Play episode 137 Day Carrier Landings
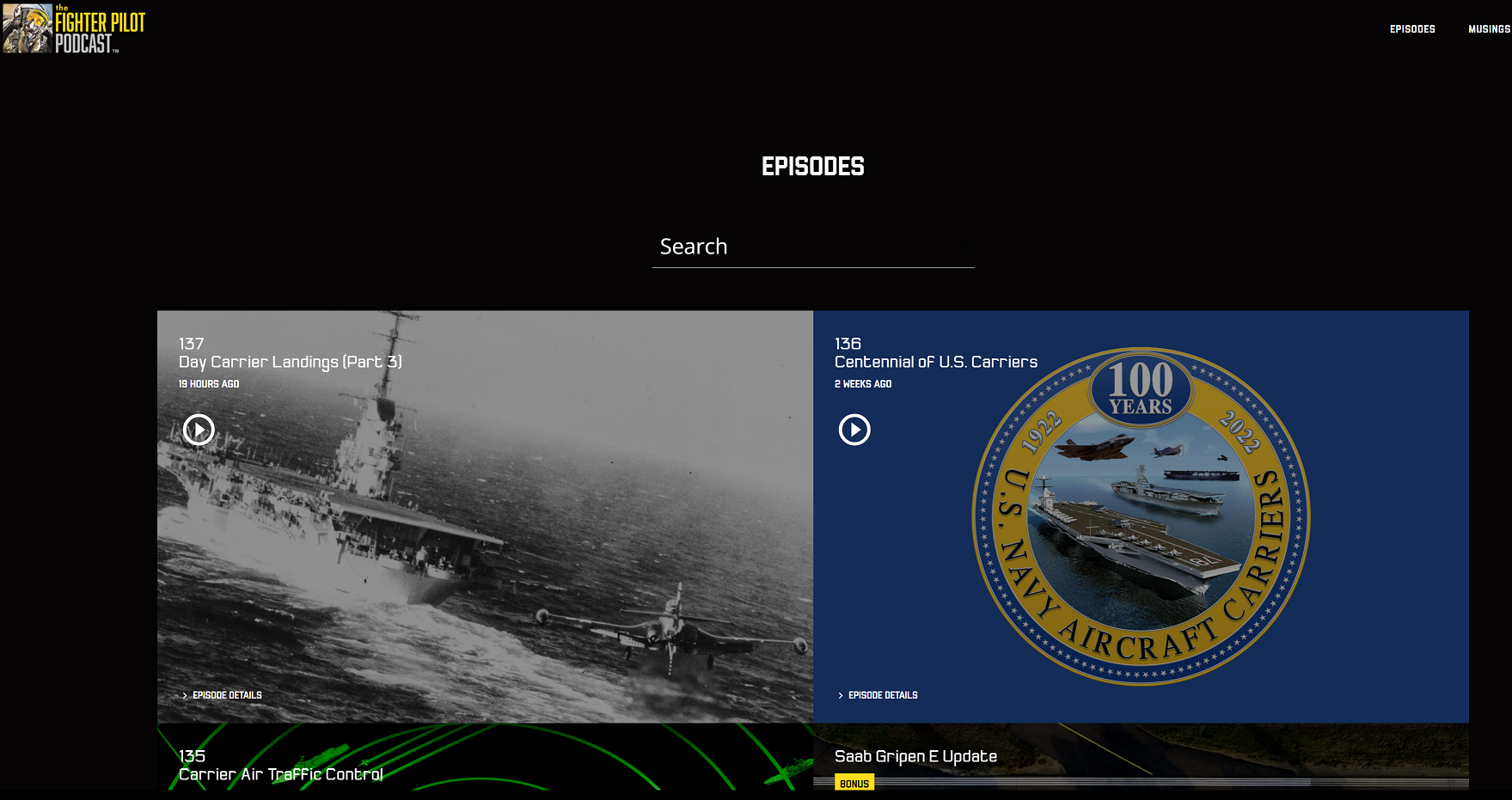The height and width of the screenshot is (800, 1512). 197,430
